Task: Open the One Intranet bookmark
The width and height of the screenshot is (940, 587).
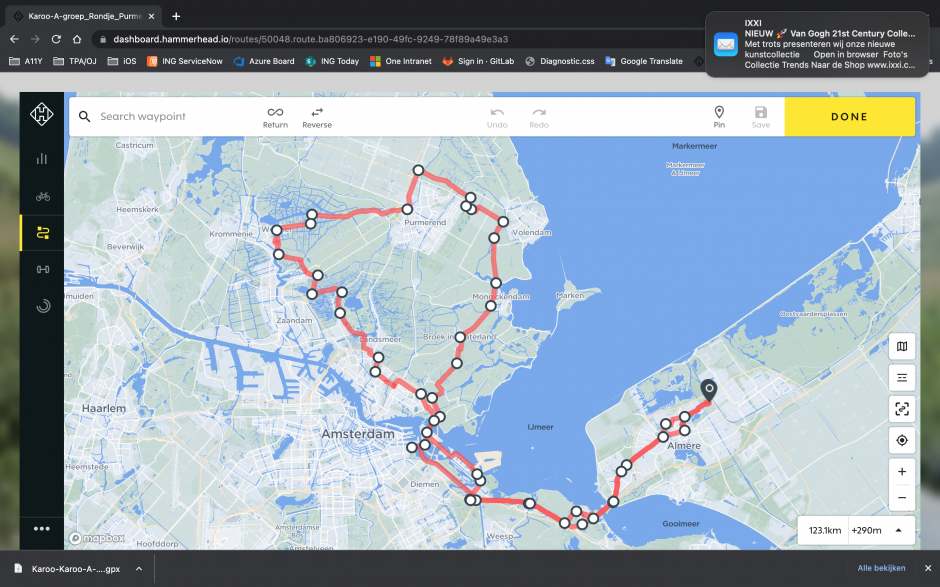Action: click(x=400, y=61)
